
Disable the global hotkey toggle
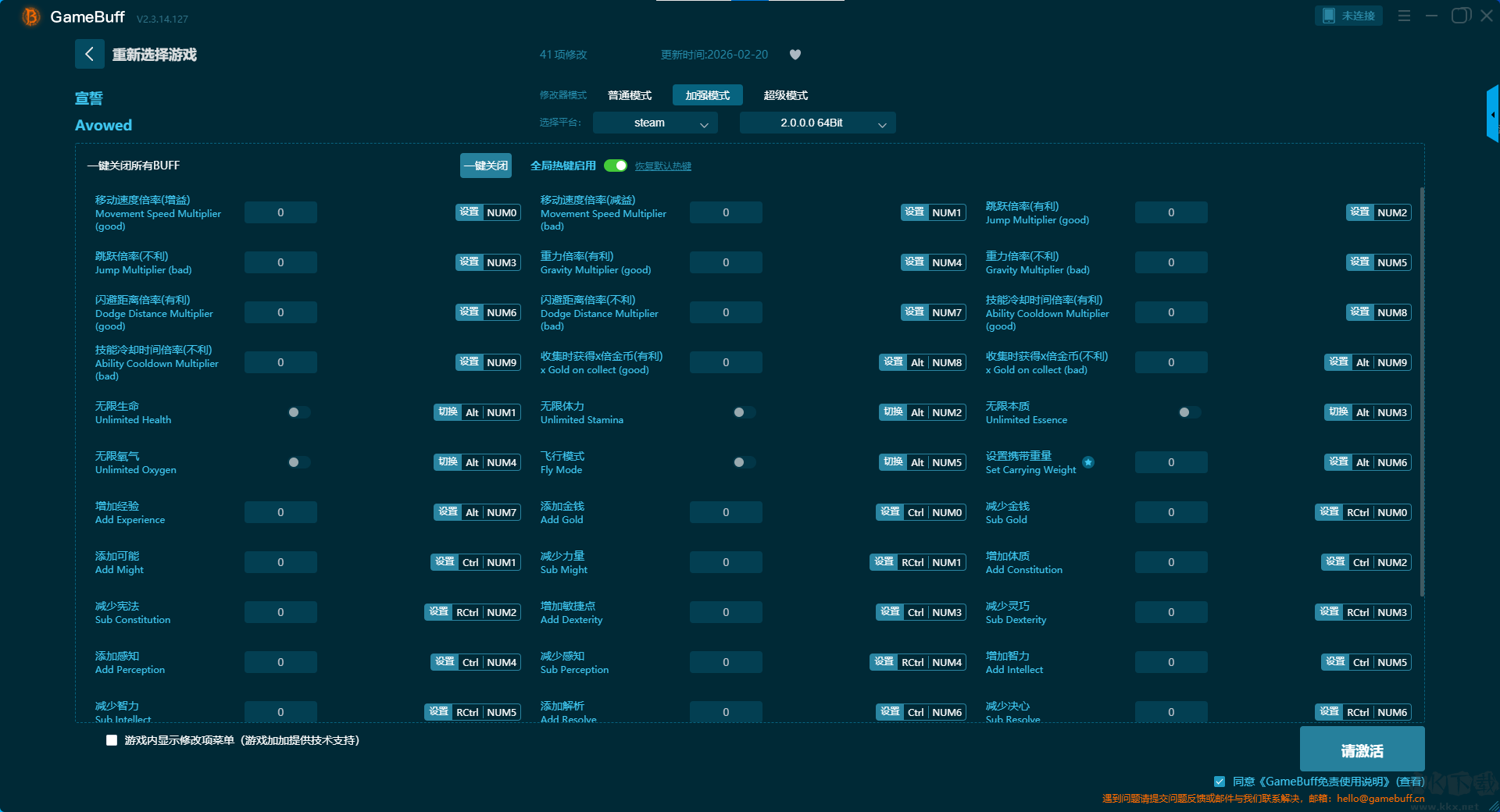616,166
